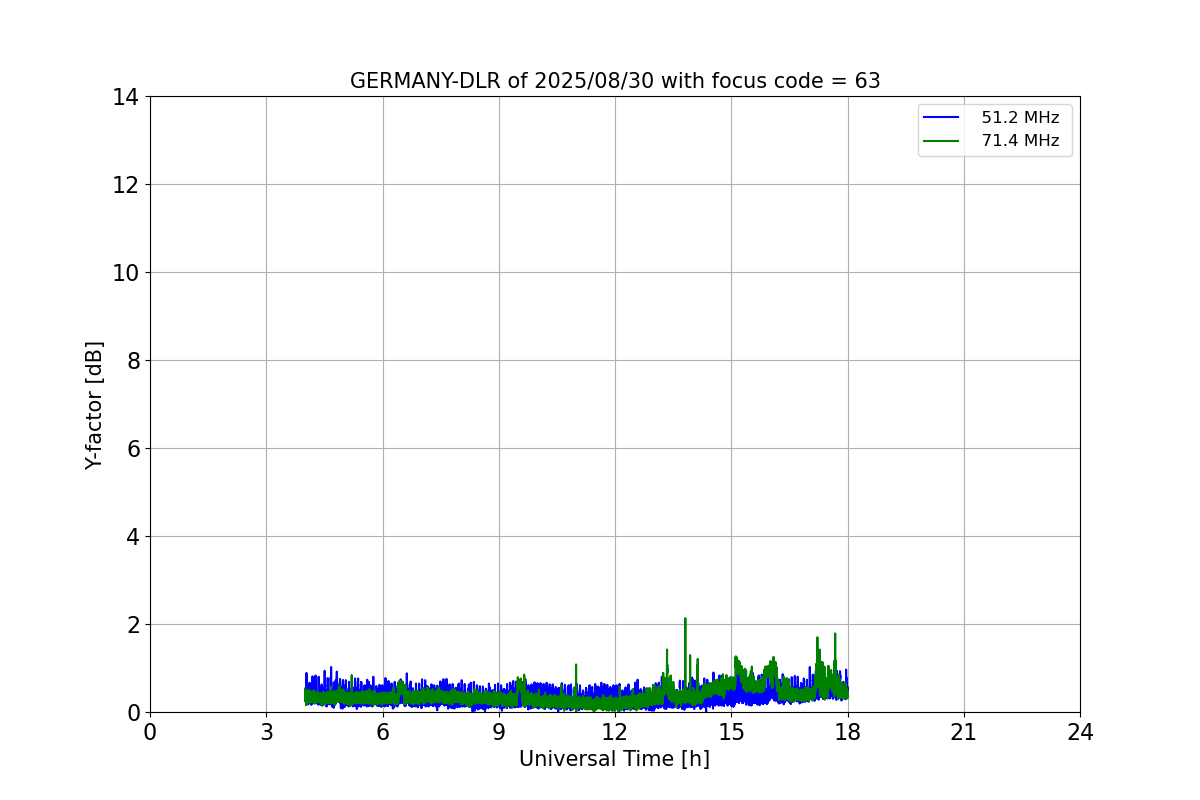Click the Universal Time [h] axis label
Screen dimensions: 1200x800
[x=614, y=759]
